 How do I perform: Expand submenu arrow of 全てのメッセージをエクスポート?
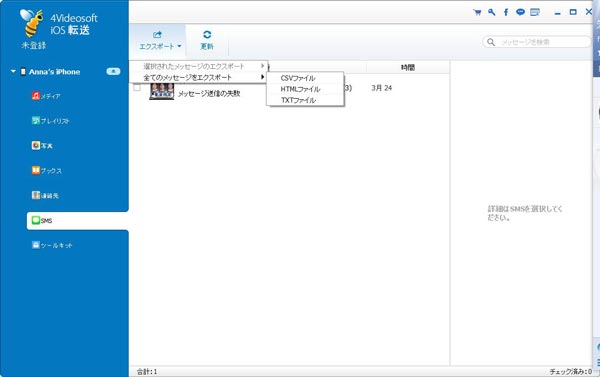262,77
